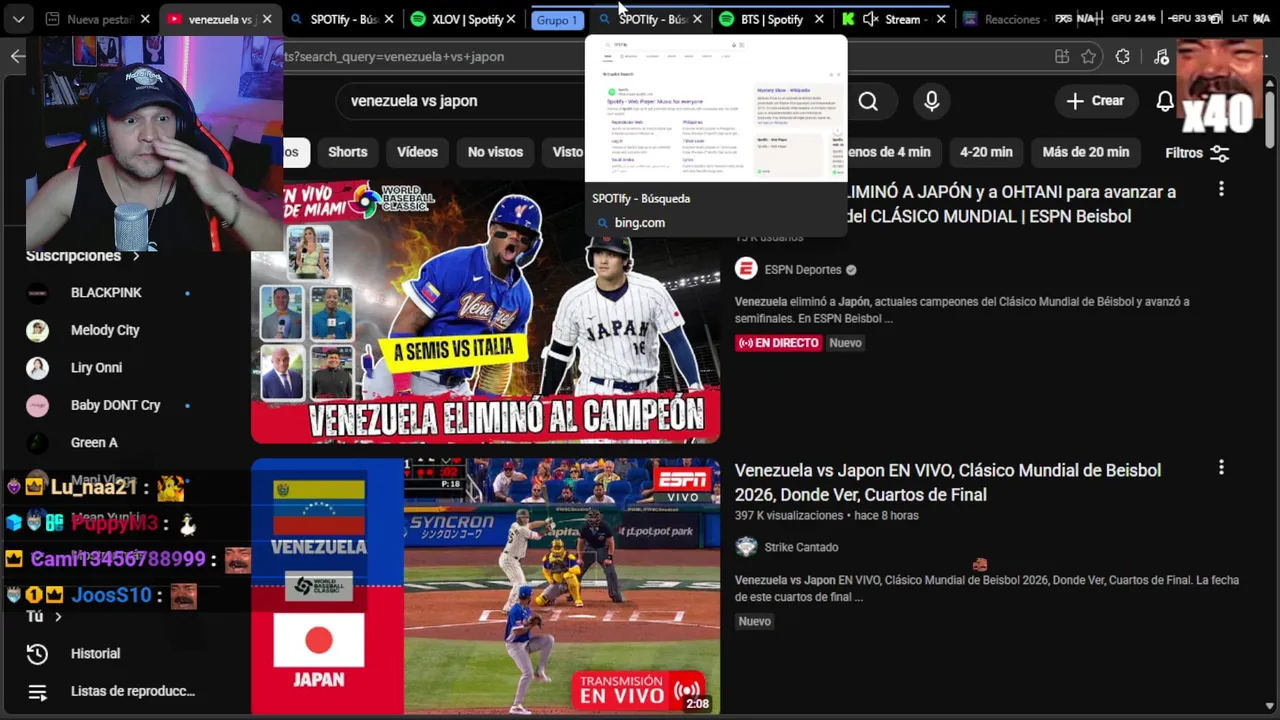Open more options for ESPN Beisbol video
1280x720 pixels.
coord(1221,189)
